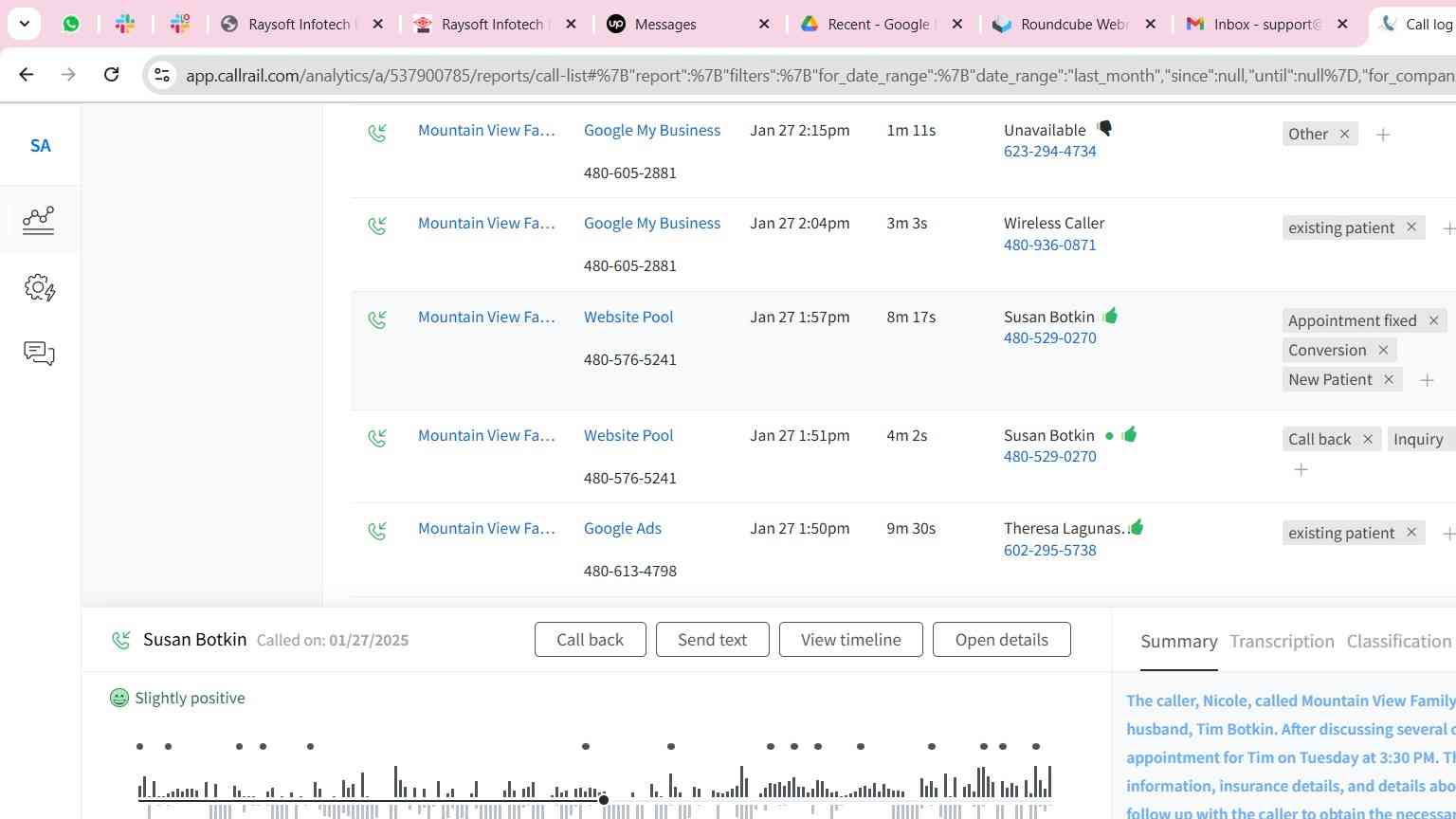Click the CallRail address bar URL
The image size is (1456, 819).
(820, 75)
